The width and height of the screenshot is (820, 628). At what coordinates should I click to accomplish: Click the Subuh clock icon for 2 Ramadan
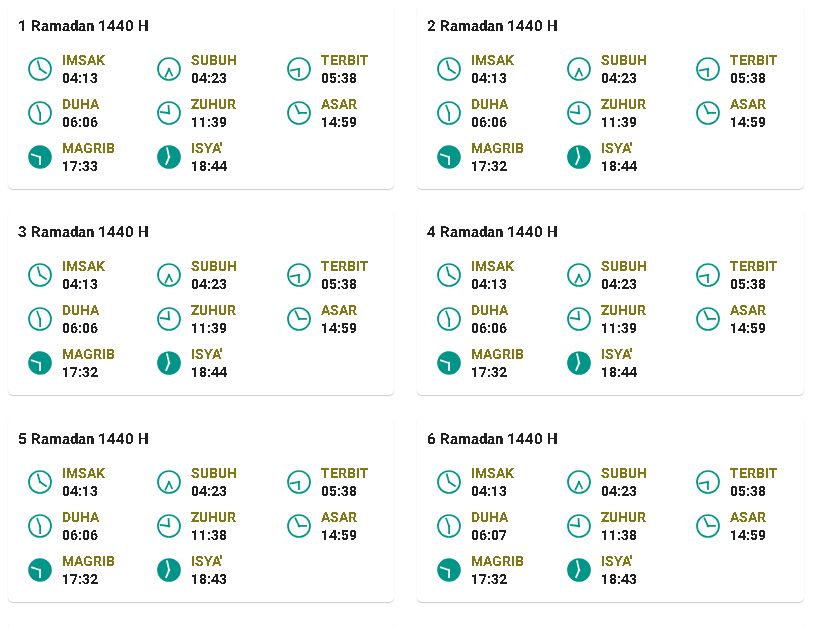coord(578,69)
